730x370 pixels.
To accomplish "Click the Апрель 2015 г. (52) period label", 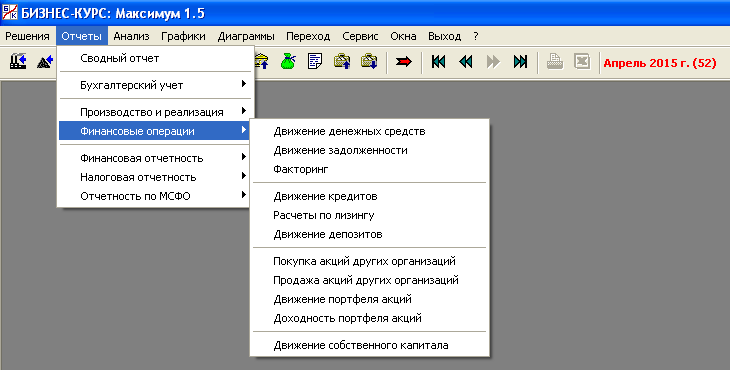I will (660, 63).
